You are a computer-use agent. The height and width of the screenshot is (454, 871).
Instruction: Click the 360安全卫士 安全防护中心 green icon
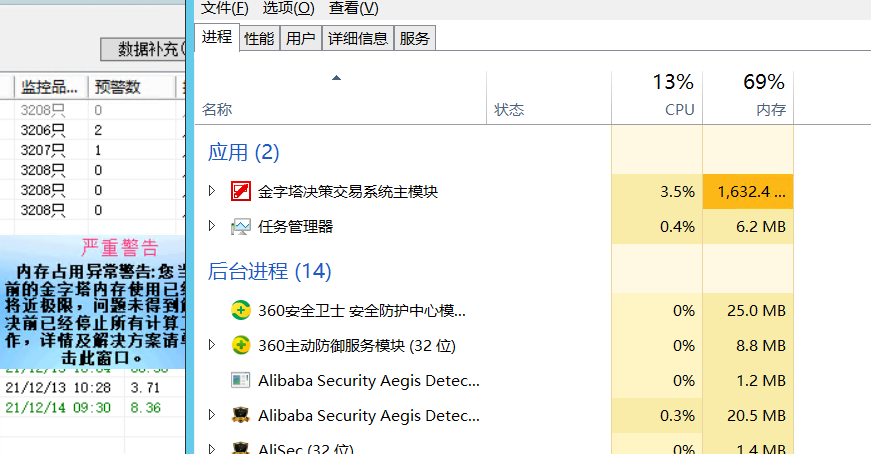241,310
